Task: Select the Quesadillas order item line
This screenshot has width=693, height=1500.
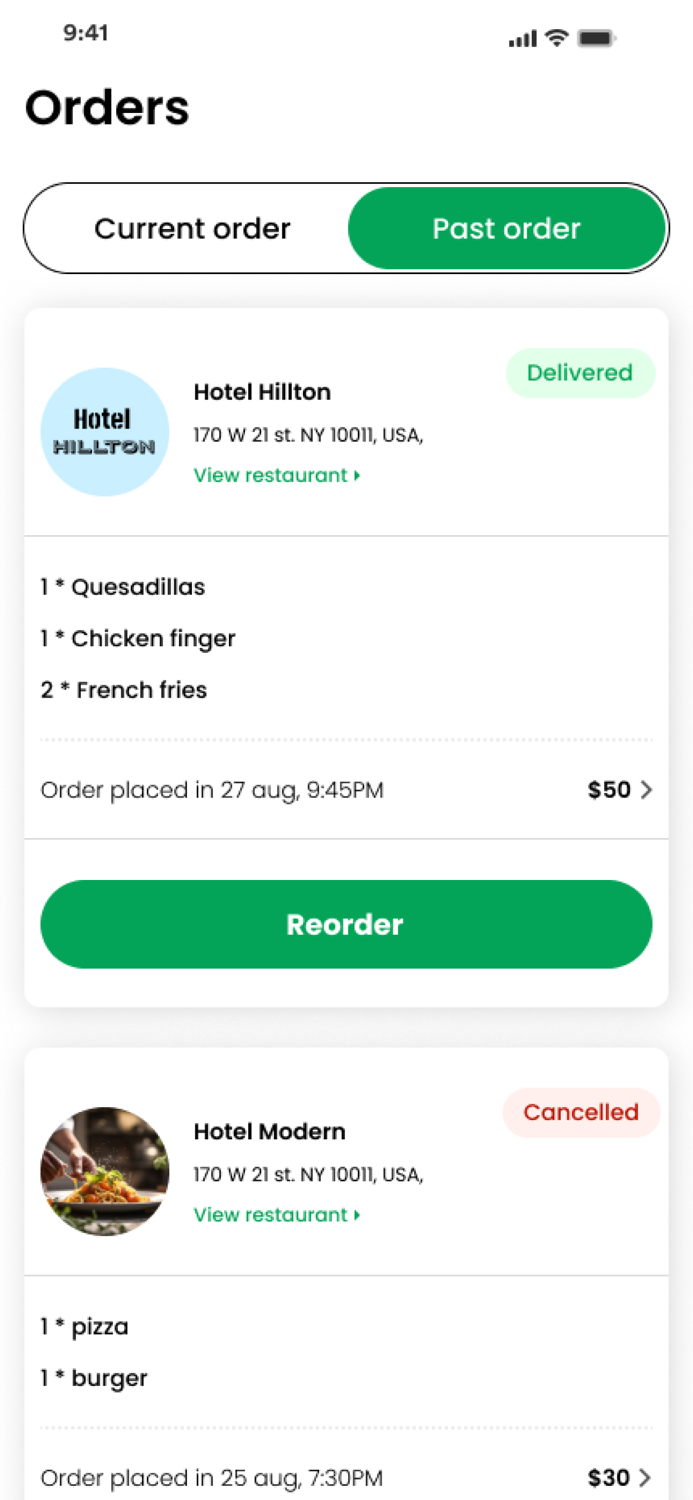Action: [122, 587]
